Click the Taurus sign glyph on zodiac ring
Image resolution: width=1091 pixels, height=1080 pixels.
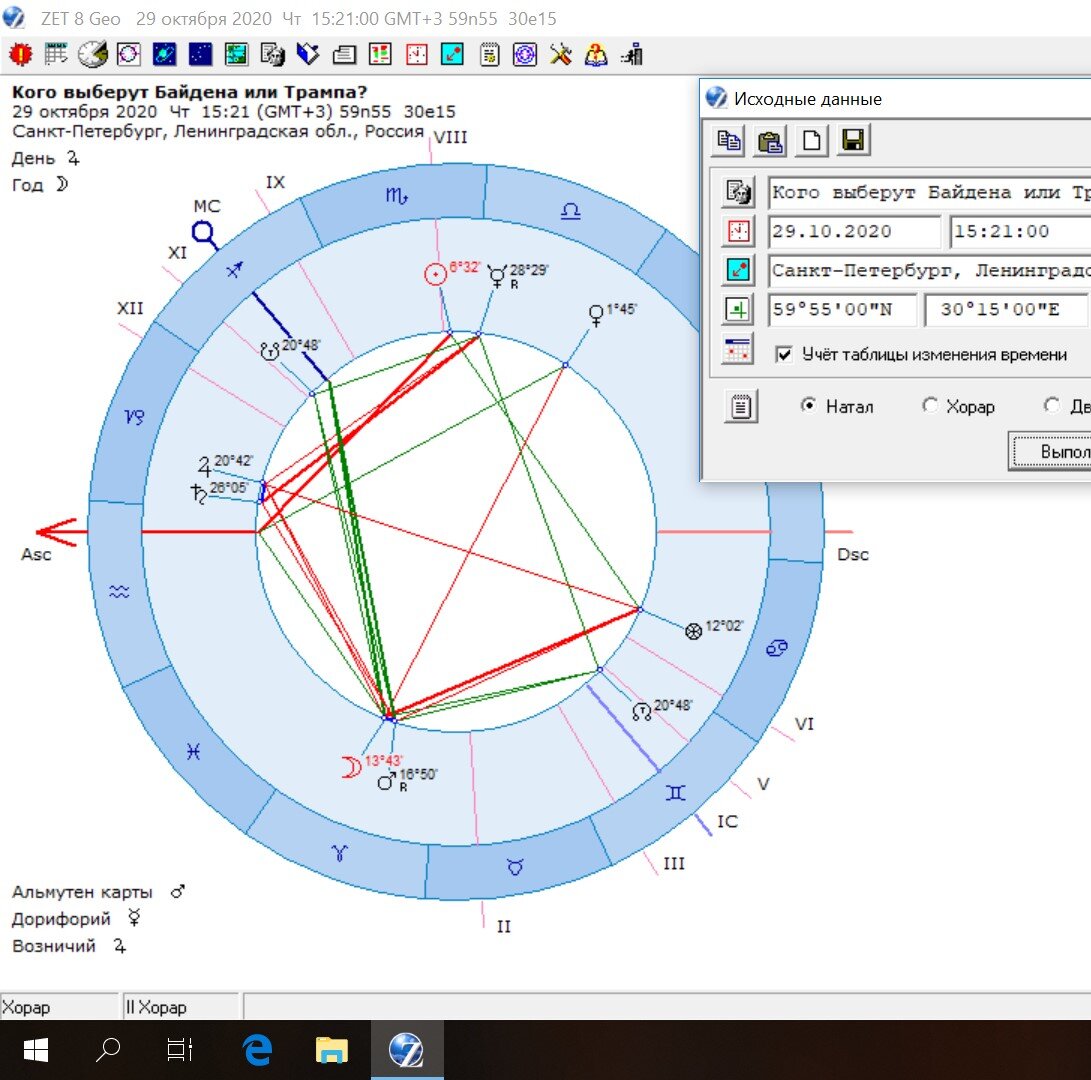tap(515, 866)
